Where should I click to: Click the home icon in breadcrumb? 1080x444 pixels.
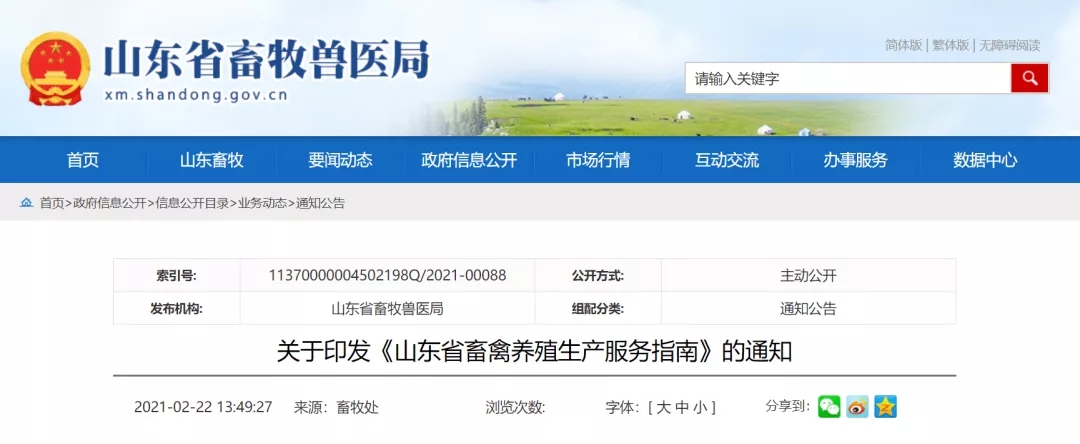(x=26, y=202)
